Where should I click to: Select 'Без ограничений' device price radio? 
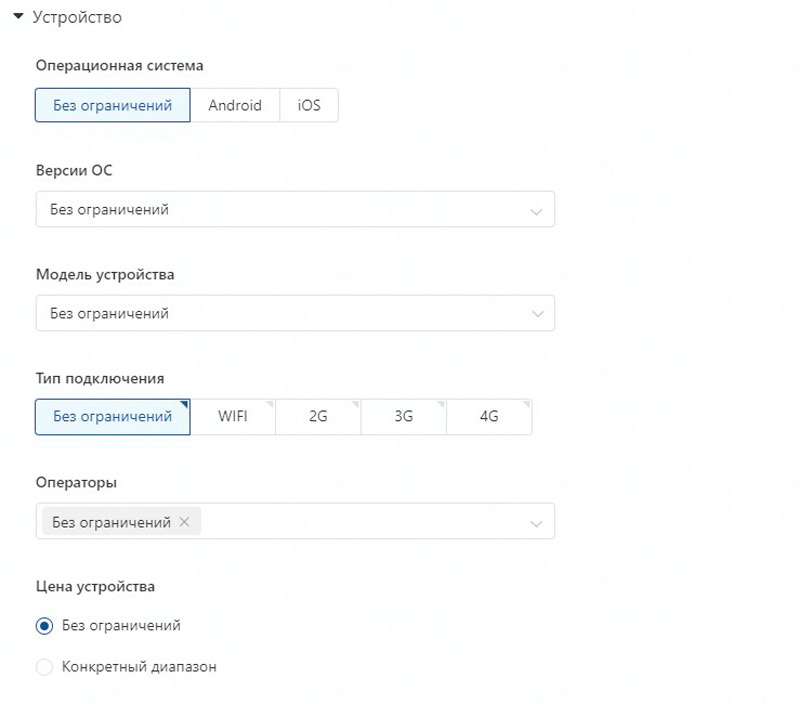pos(44,626)
